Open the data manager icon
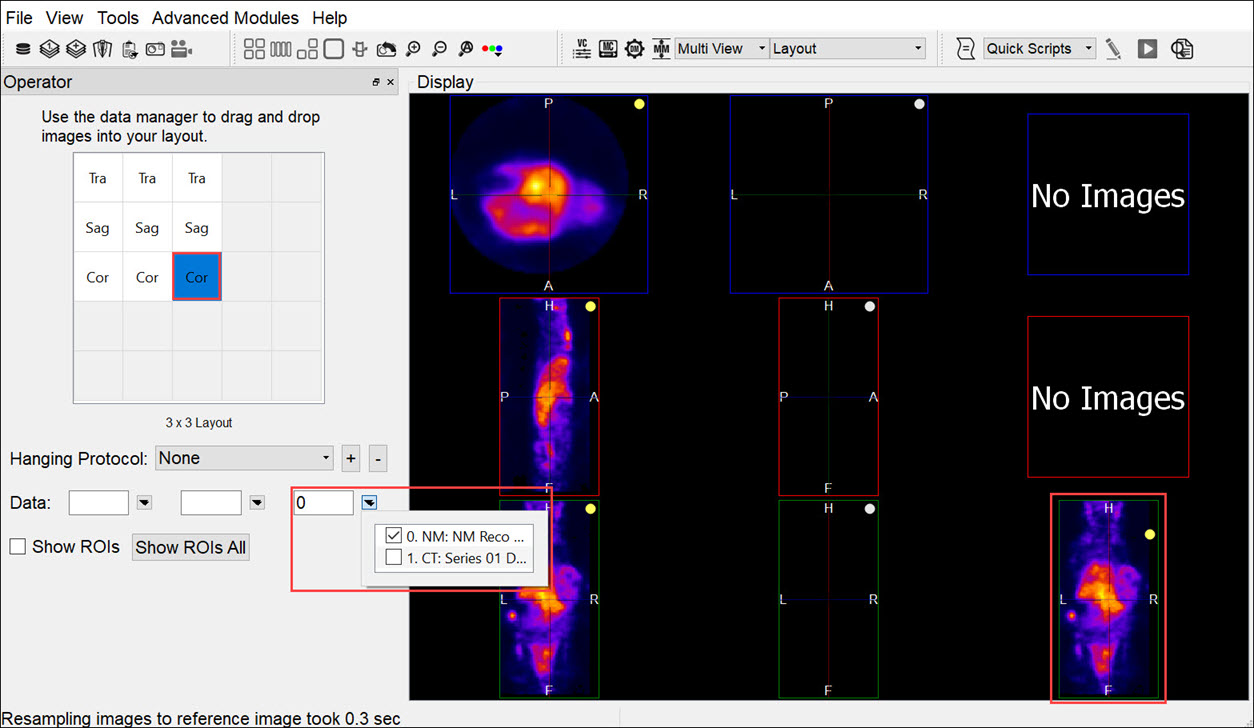1254x728 pixels. (x=22, y=48)
